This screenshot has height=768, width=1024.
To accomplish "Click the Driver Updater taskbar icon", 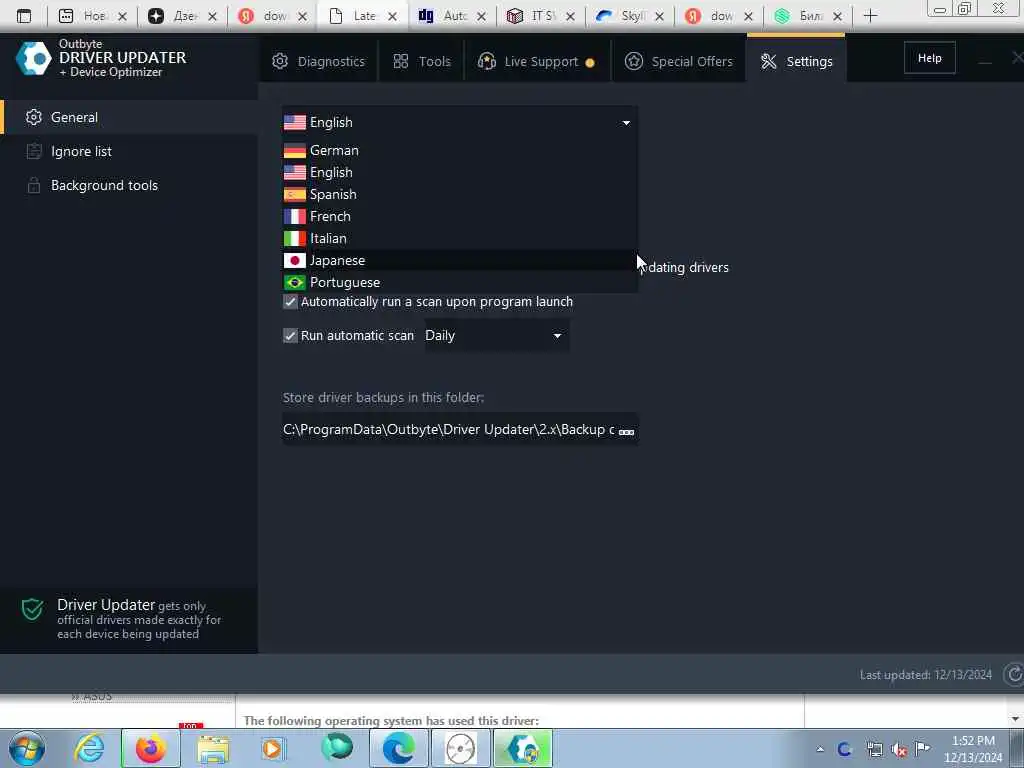I will (523, 748).
